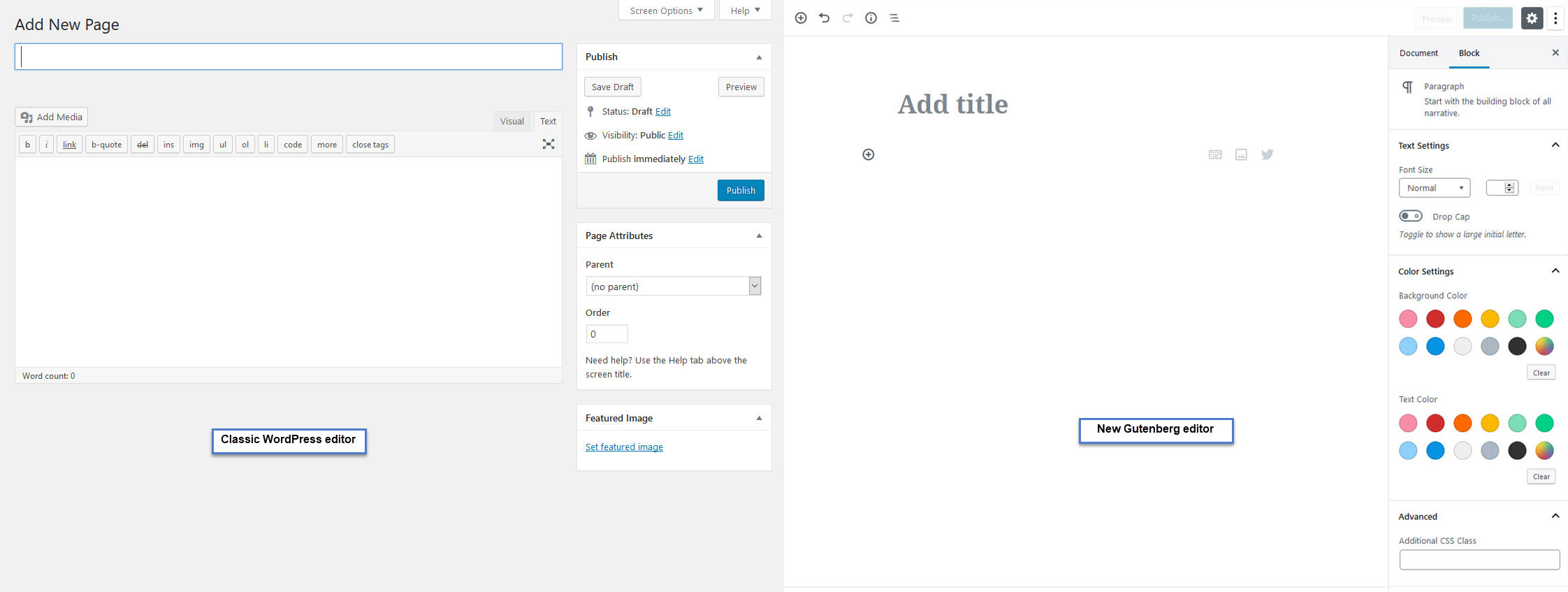Open content structure info icon
Screen dimensions: 1568x592
[x=871, y=18]
